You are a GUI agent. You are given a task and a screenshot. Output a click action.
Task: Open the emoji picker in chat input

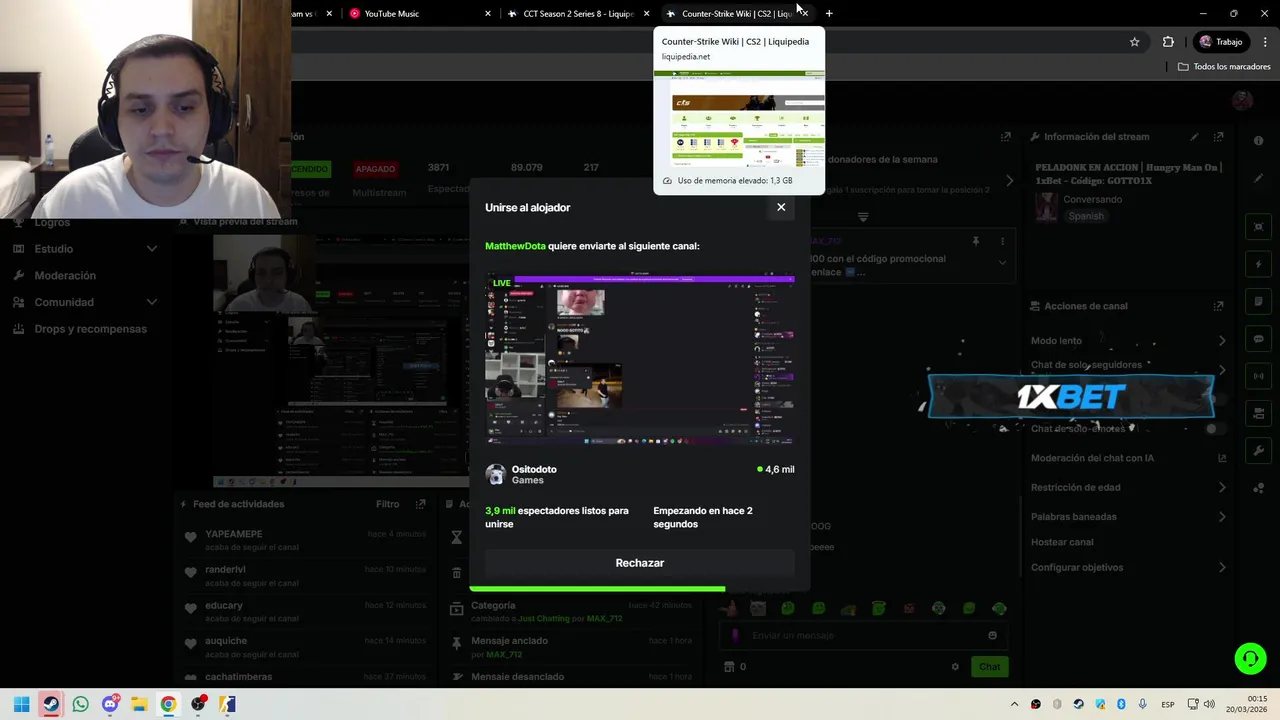[x=992, y=635]
